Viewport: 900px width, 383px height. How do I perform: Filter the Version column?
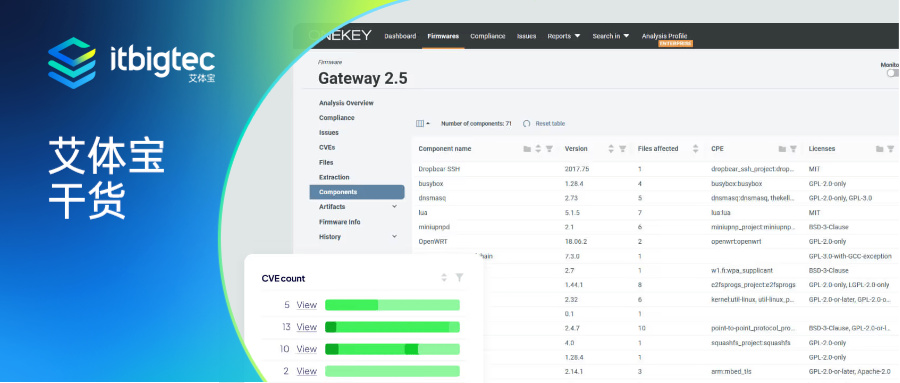coord(622,149)
